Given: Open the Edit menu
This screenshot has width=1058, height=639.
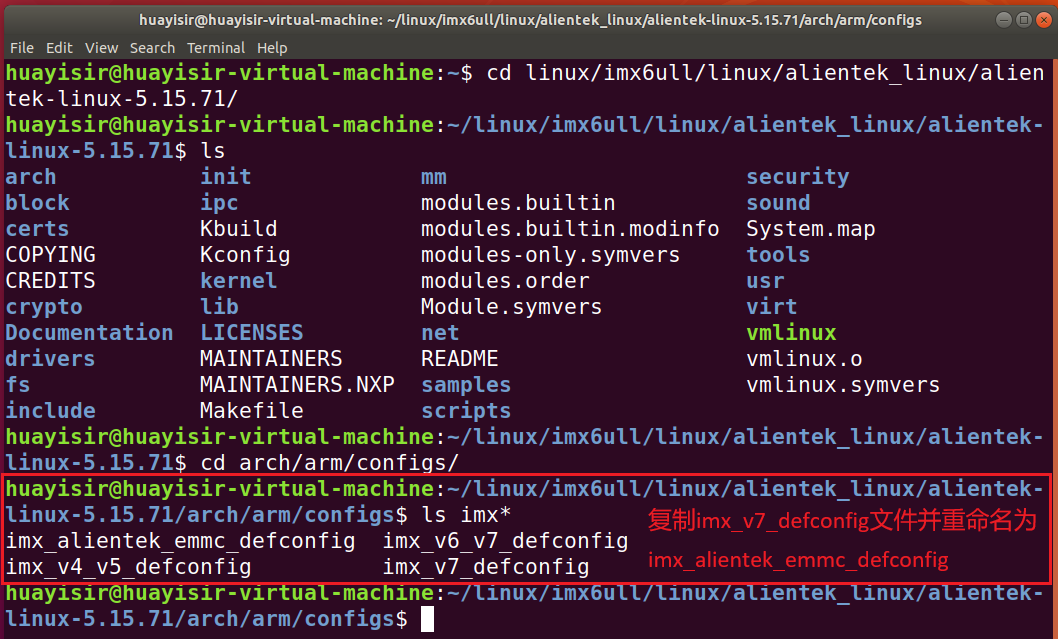Looking at the screenshot, I should click(59, 47).
